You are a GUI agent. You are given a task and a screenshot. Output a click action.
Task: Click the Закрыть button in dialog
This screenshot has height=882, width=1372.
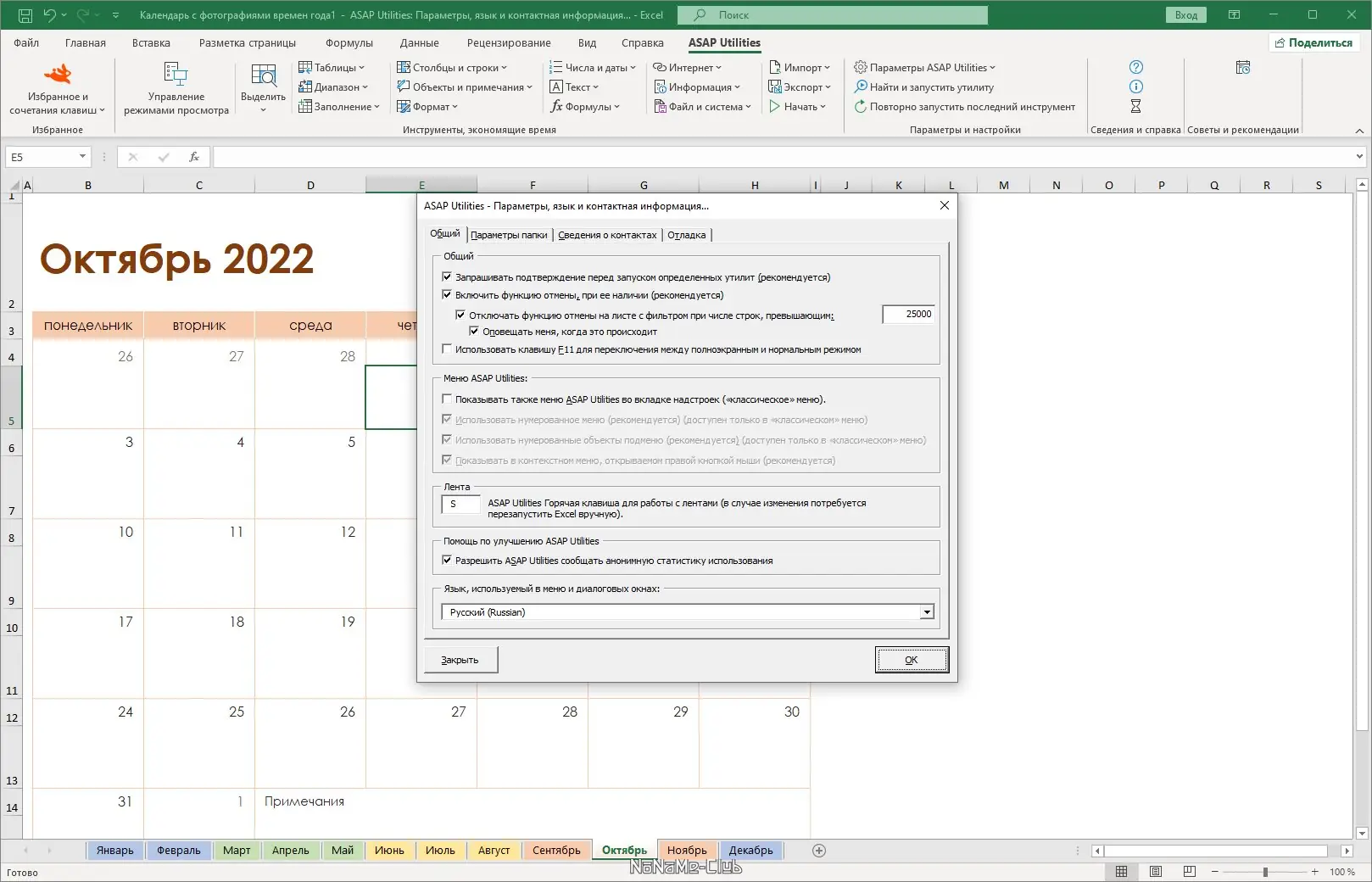(x=460, y=660)
